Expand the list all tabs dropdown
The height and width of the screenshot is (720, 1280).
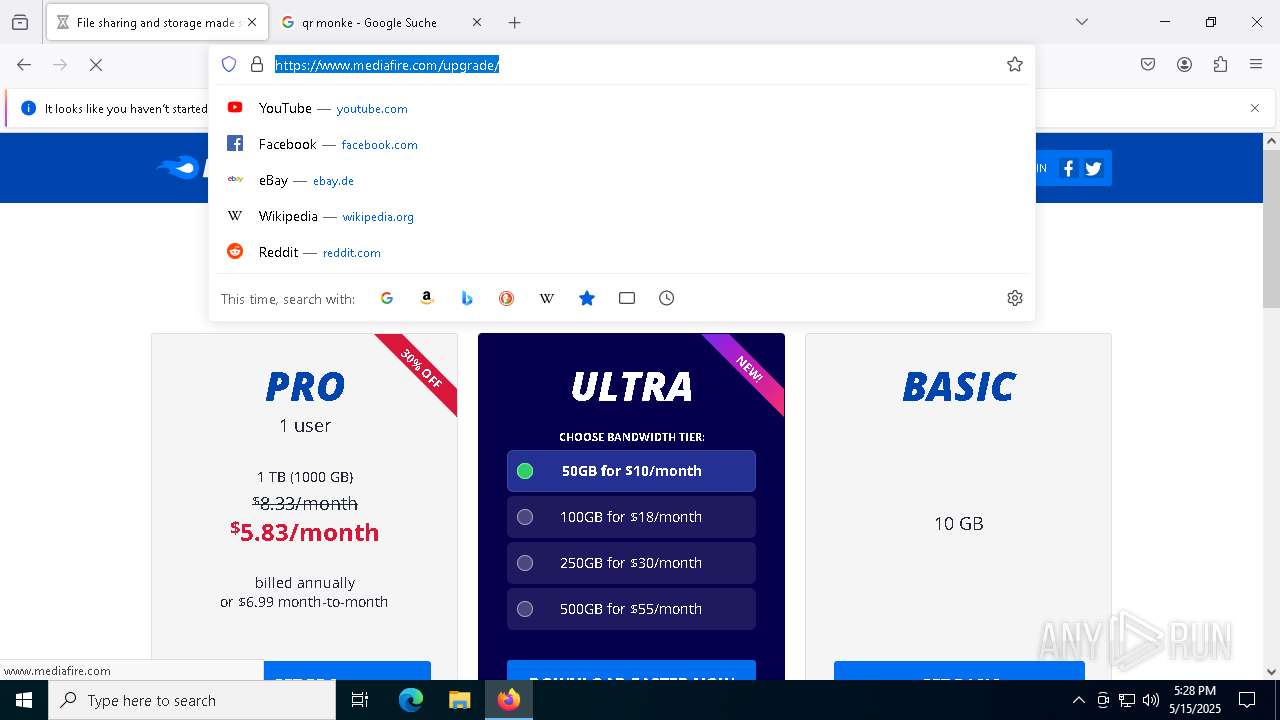pyautogui.click(x=1081, y=22)
